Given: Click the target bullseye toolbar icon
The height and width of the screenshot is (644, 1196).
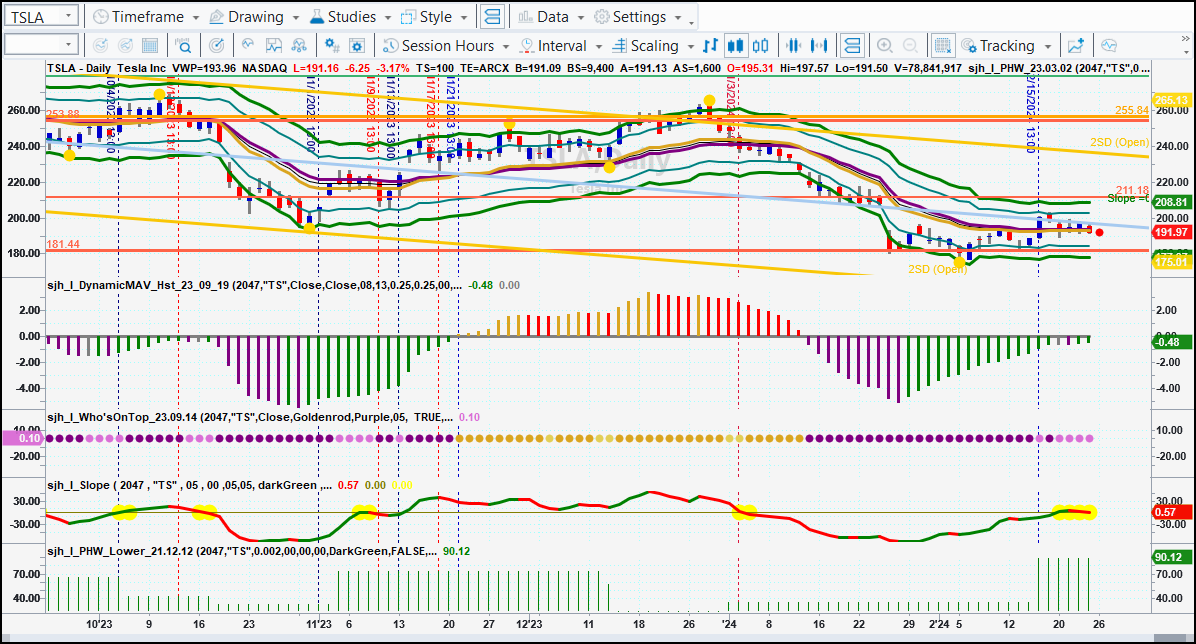Looking at the screenshot, I should coord(217,46).
